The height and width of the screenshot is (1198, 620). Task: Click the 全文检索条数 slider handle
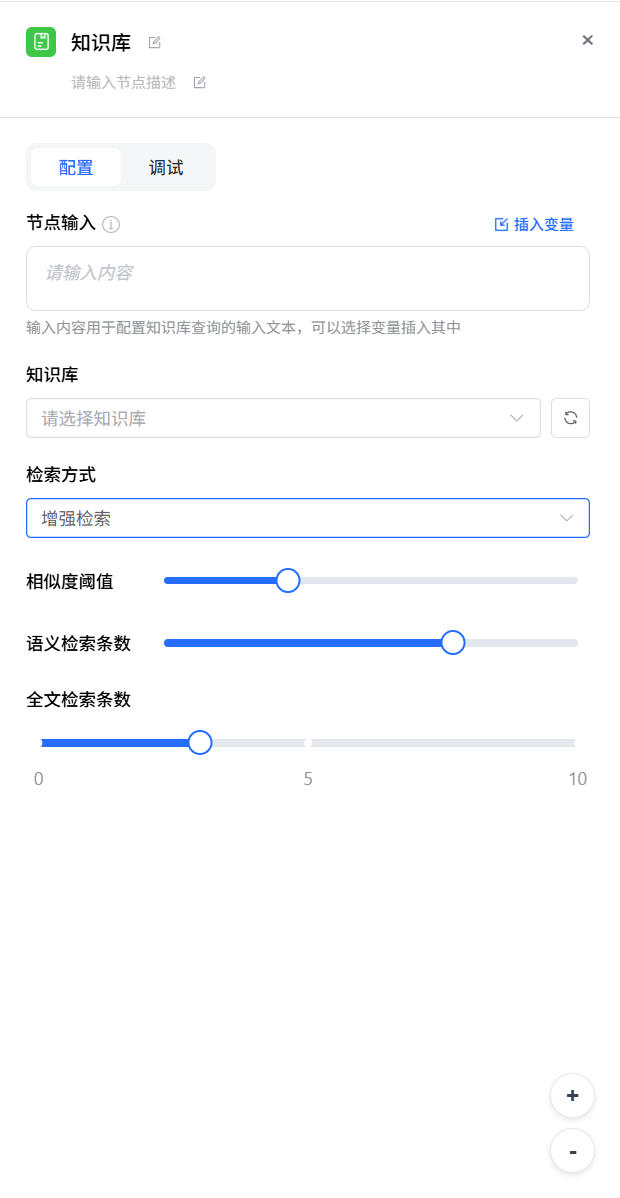click(x=200, y=742)
